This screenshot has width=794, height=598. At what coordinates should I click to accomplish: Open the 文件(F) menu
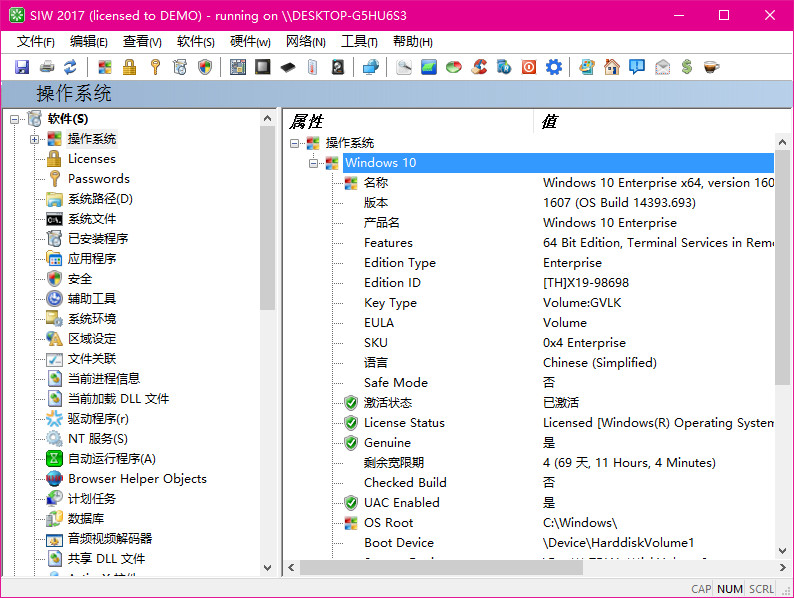pos(35,42)
